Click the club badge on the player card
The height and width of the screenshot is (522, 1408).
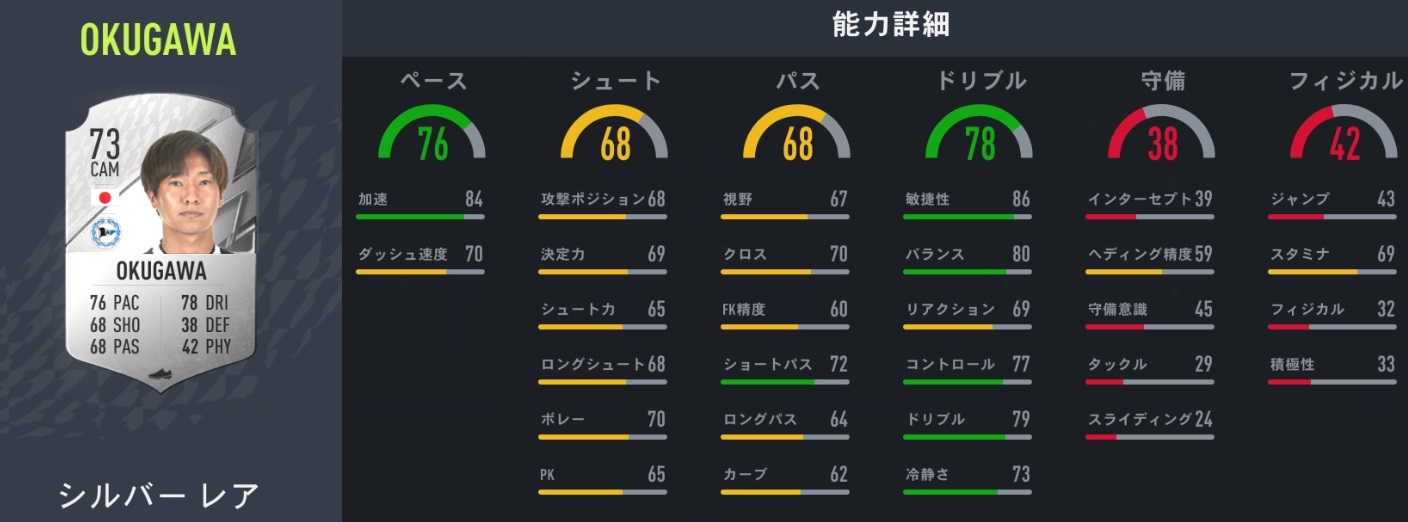[104, 233]
